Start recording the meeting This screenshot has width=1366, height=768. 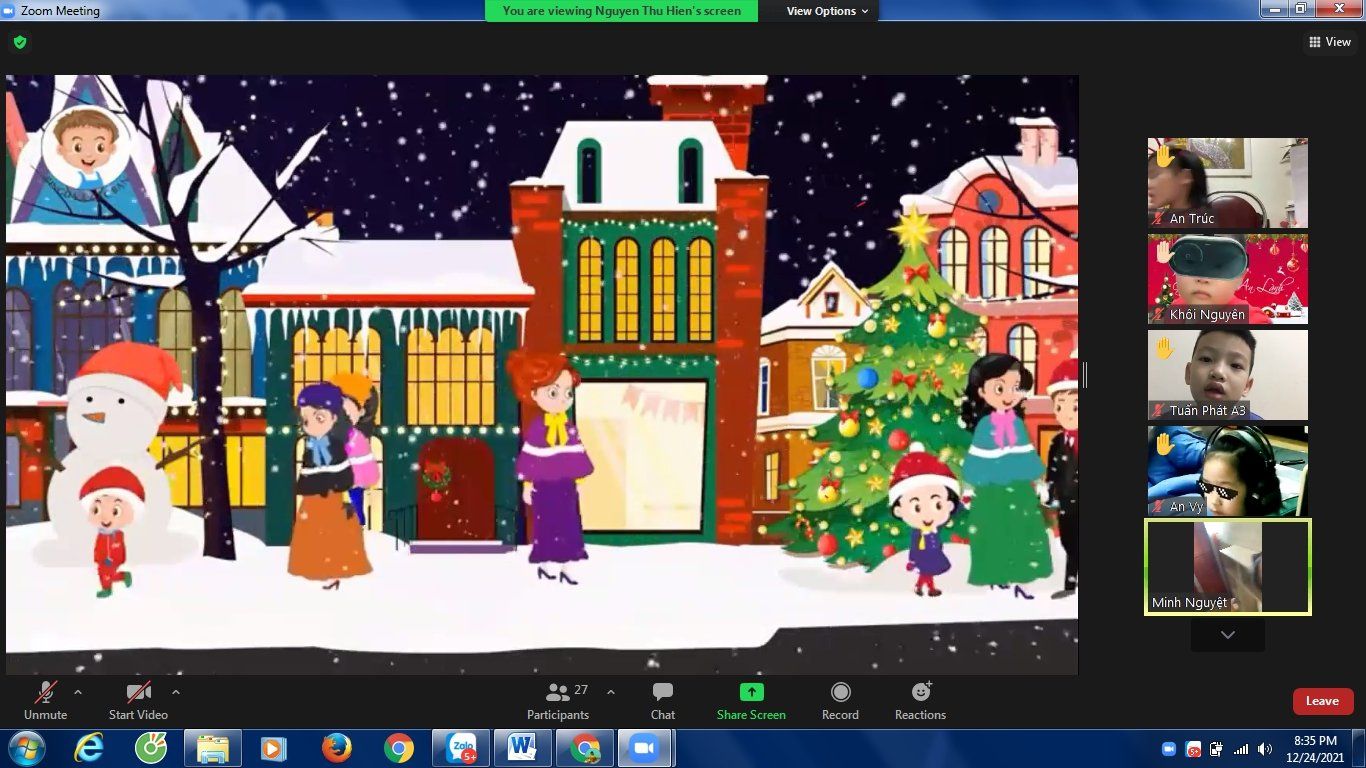[840, 701]
